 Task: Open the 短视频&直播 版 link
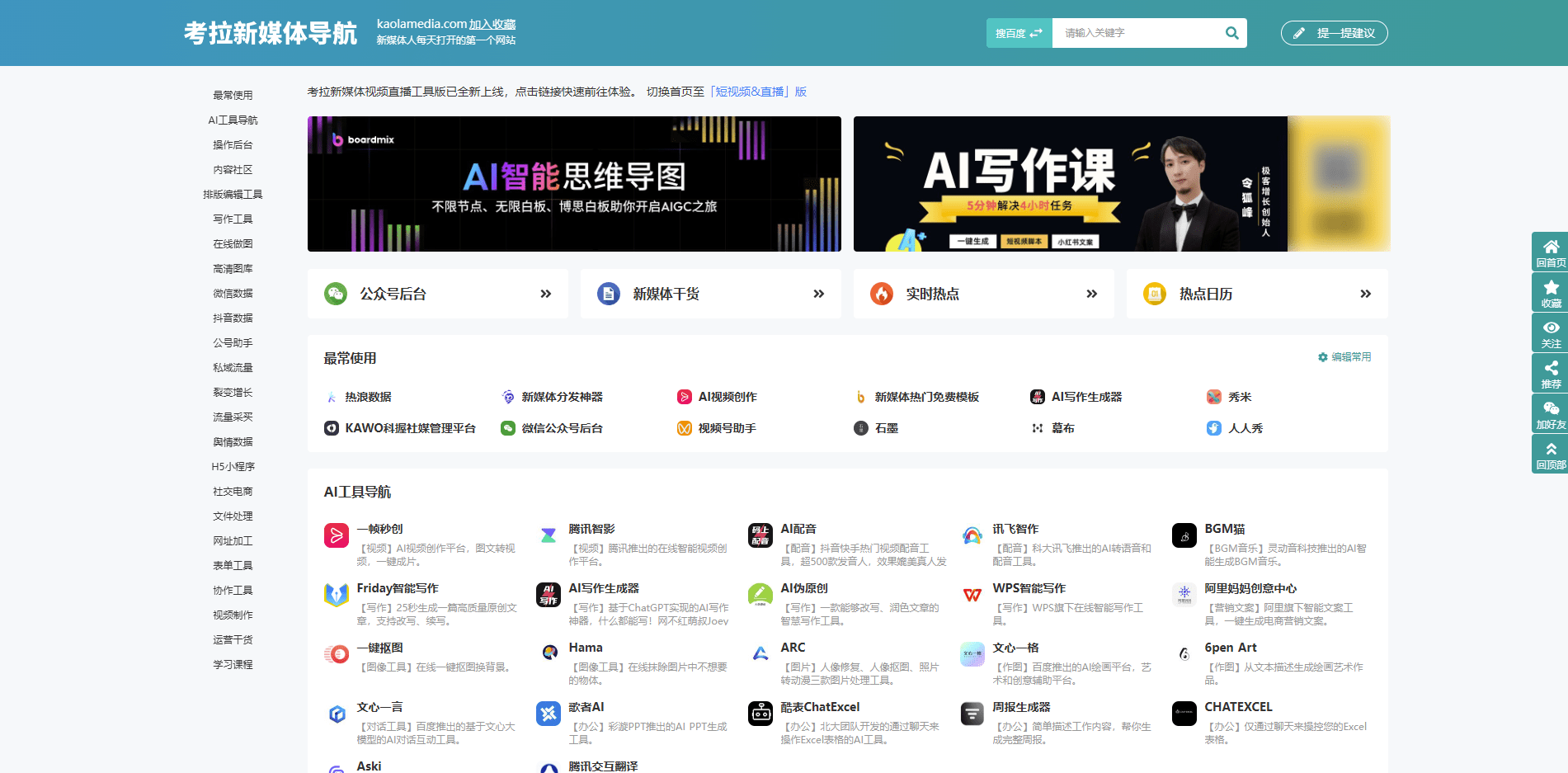pos(757,92)
